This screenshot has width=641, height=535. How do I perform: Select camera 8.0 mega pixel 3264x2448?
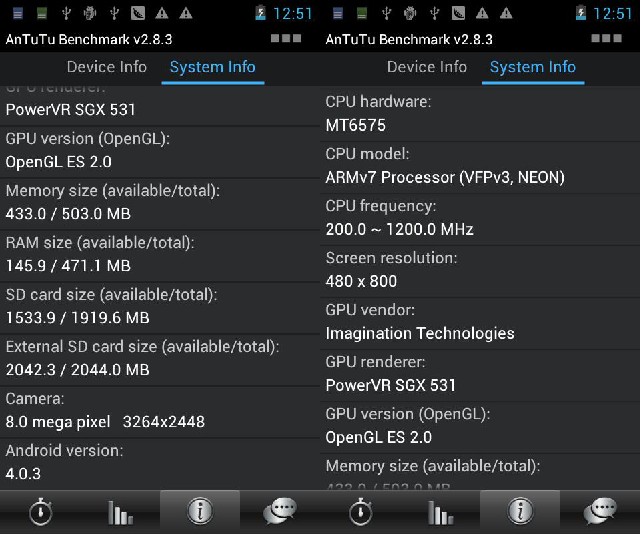pos(105,422)
